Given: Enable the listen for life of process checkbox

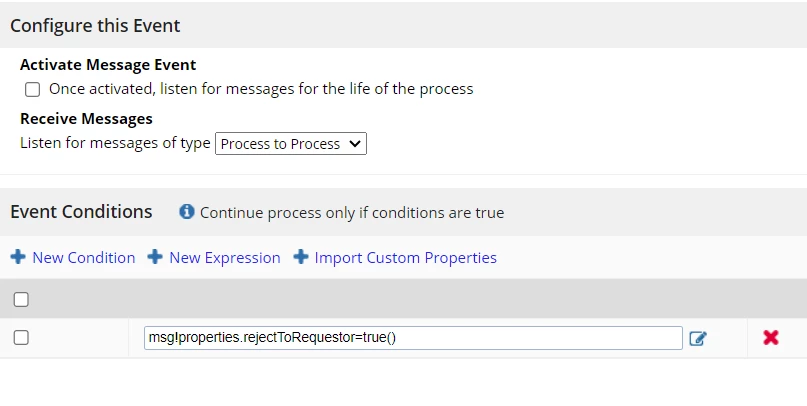Looking at the screenshot, I should pos(32,90).
